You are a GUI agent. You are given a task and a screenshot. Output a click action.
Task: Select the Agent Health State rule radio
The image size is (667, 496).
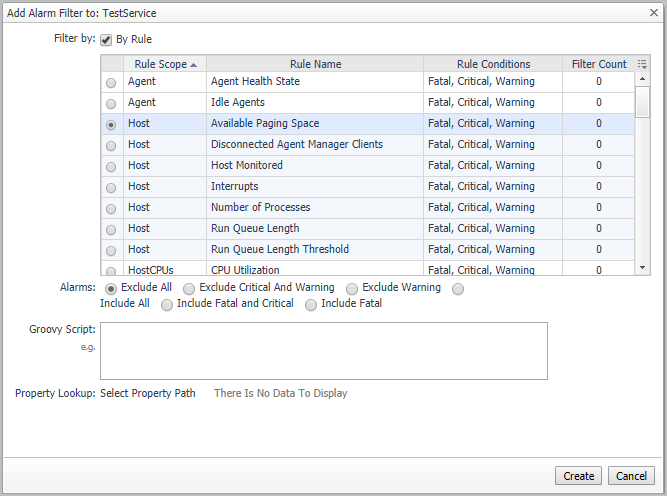(x=110, y=82)
